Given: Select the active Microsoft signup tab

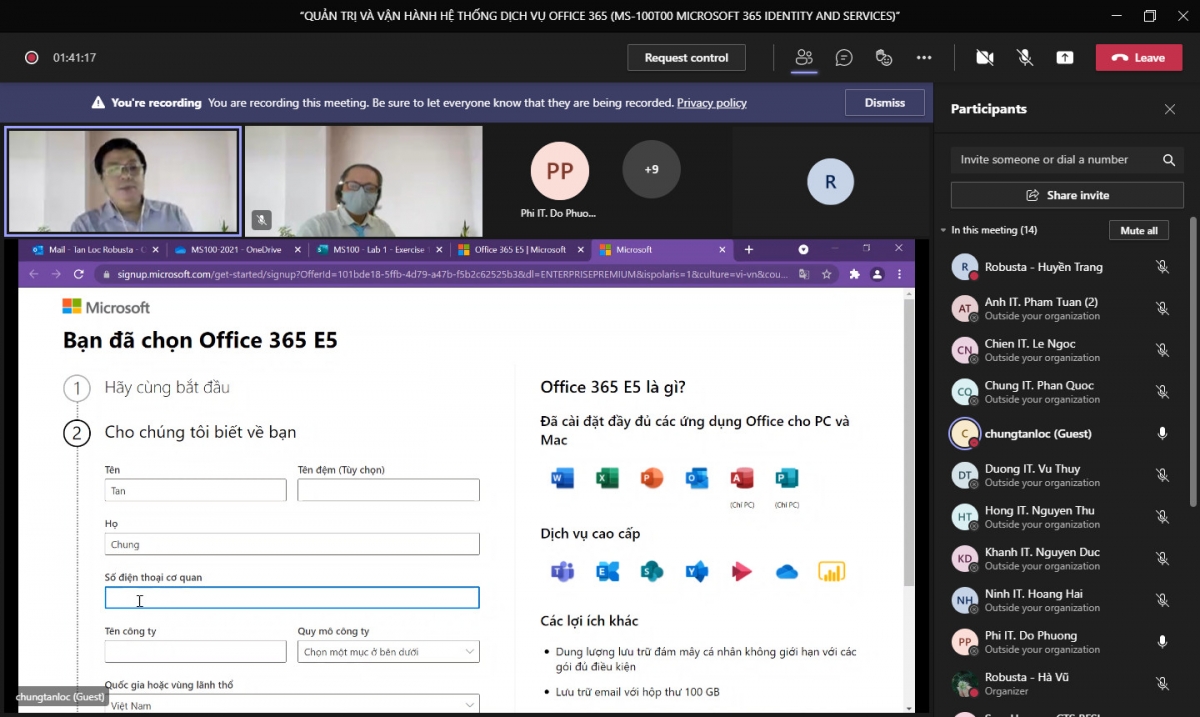Looking at the screenshot, I should (662, 249).
